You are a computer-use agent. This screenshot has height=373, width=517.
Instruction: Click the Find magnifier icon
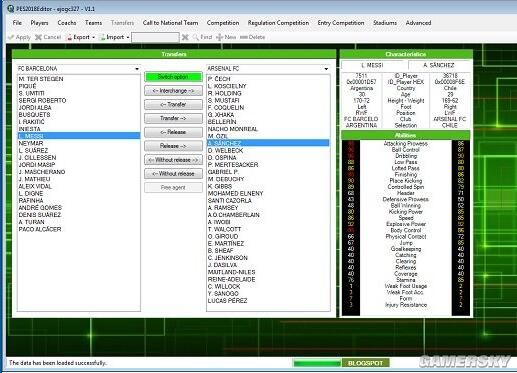pos(196,37)
